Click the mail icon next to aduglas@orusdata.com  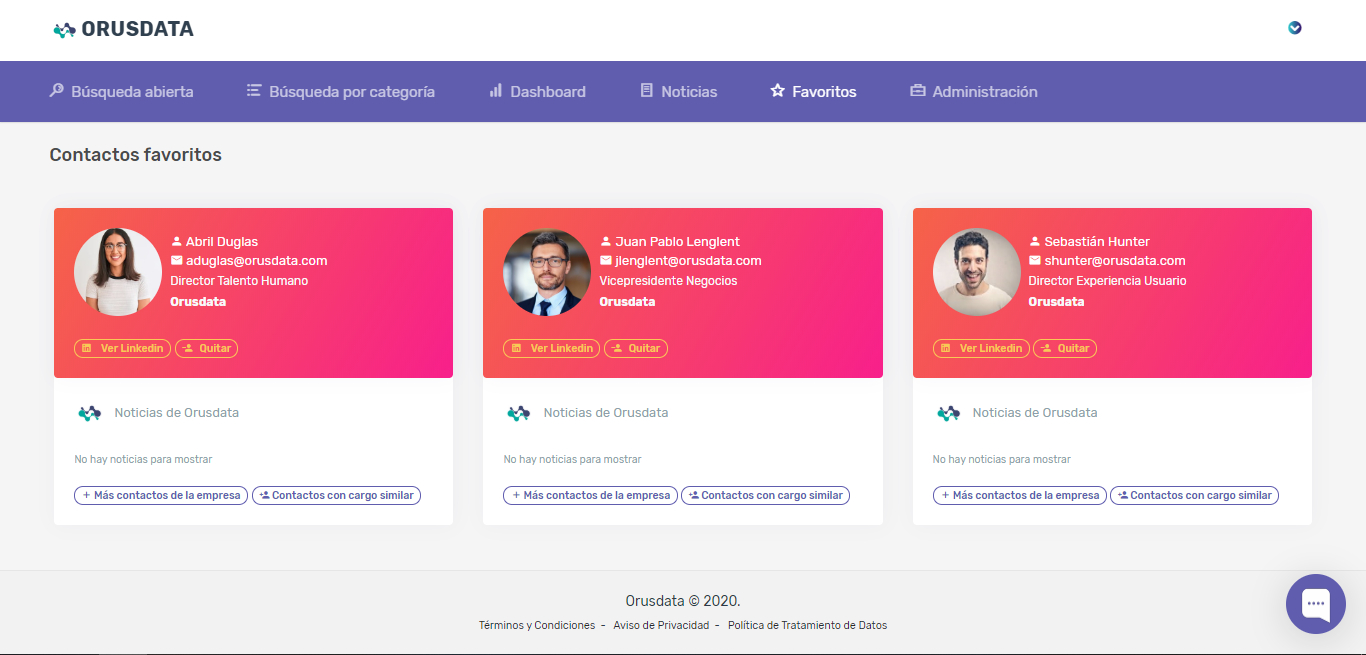pyautogui.click(x=177, y=260)
